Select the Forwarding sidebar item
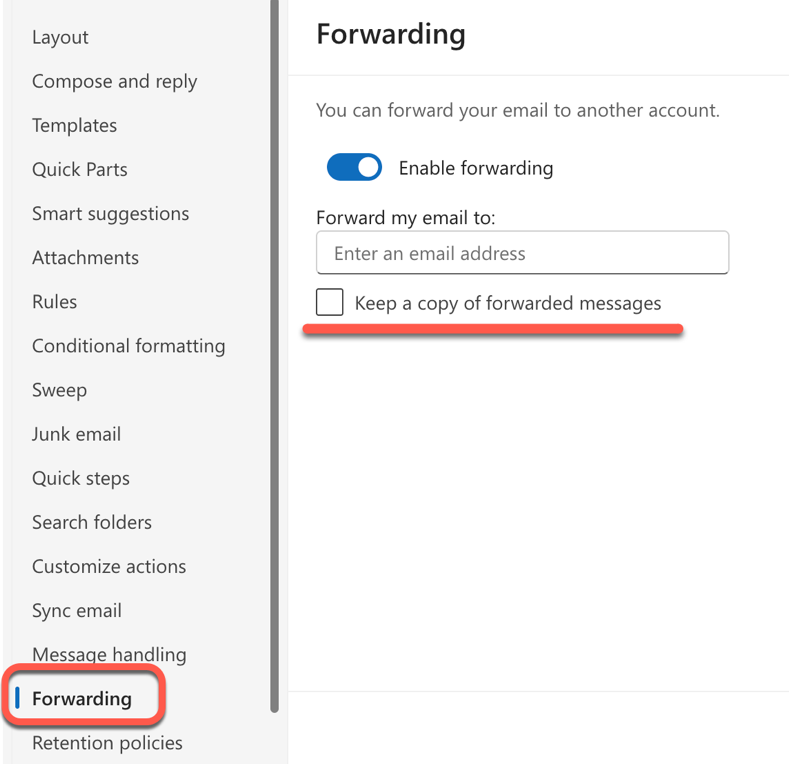 [x=81, y=698]
